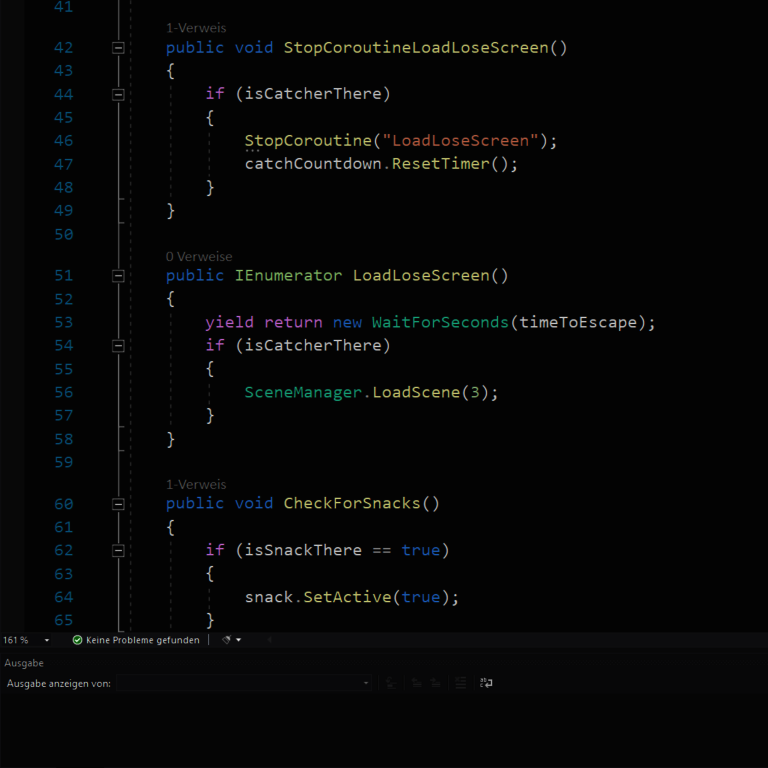
Task: Open 1-Verweis link above StopCoroutineLoadLoseScreen
Action: 196,28
